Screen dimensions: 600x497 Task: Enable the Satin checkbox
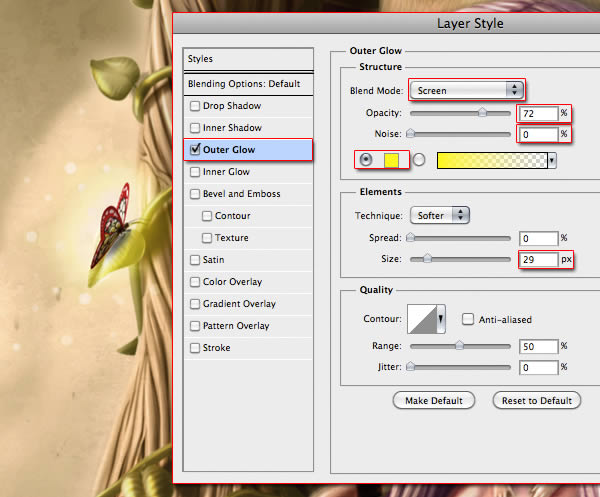pos(195,260)
